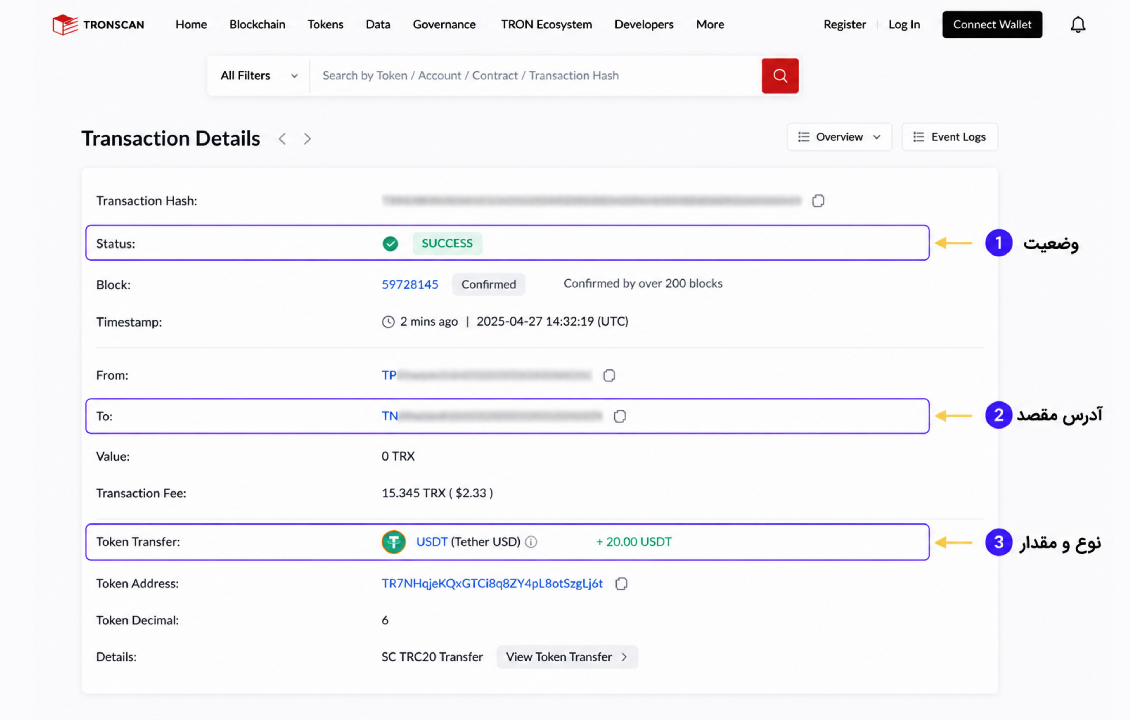This screenshot has width=1130, height=720.
Task: Click the '+ 20.00 USDT' amount
Action: [x=633, y=542]
